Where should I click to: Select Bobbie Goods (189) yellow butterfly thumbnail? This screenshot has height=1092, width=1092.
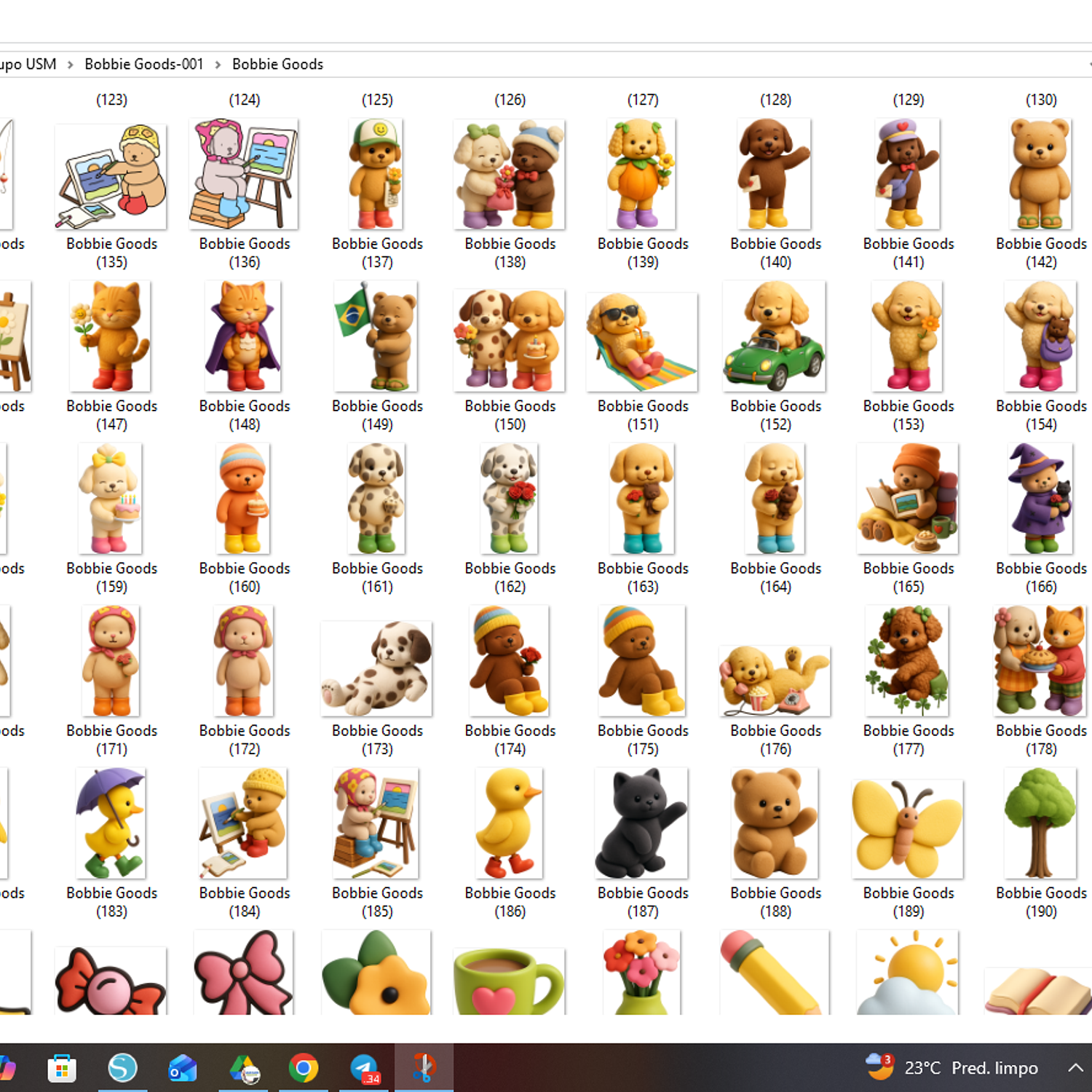[x=908, y=828]
